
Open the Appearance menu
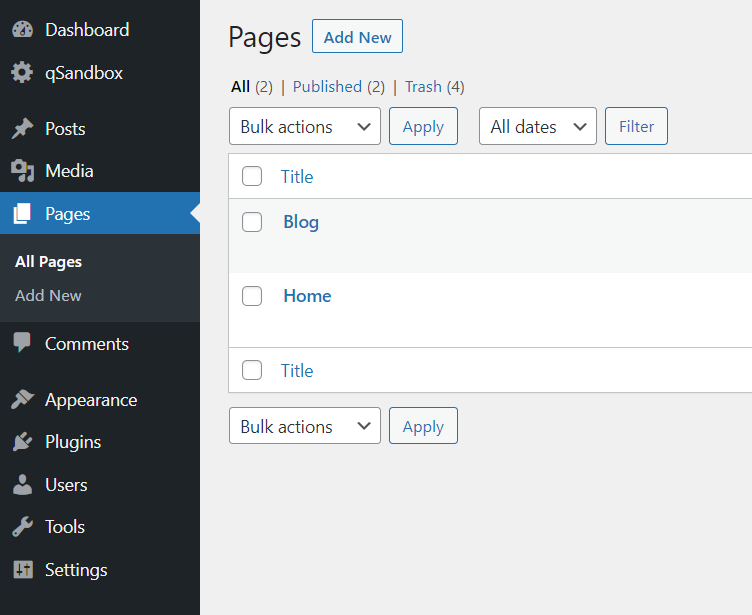tap(100, 400)
